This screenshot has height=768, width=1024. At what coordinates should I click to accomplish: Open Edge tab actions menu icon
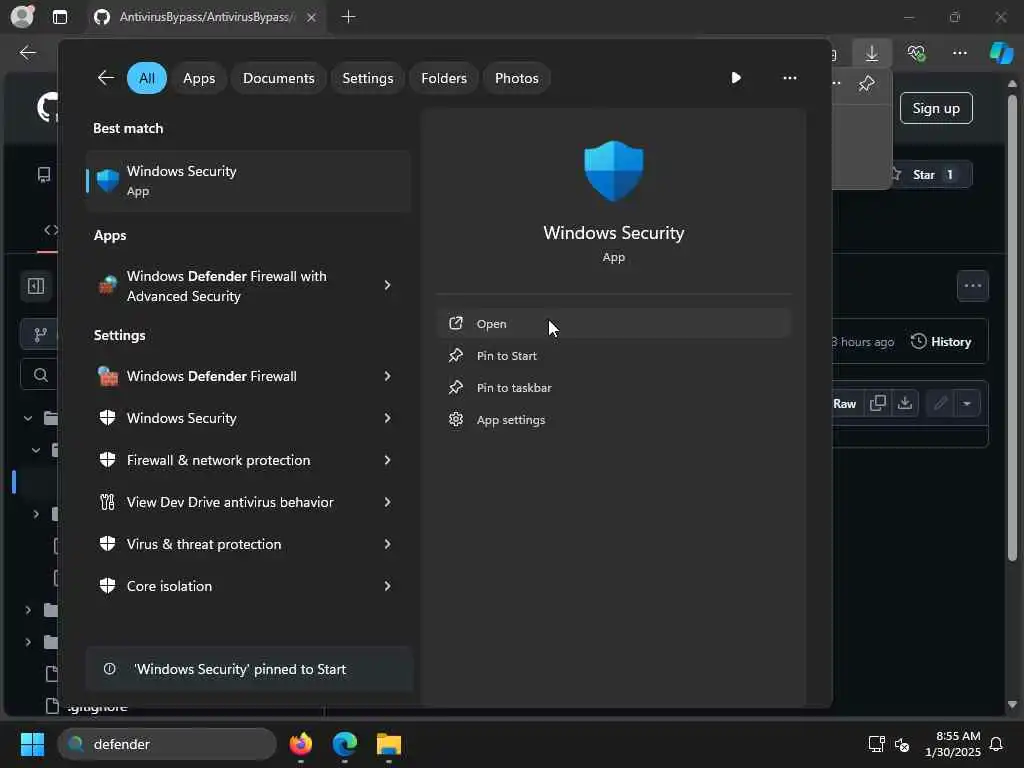point(59,17)
